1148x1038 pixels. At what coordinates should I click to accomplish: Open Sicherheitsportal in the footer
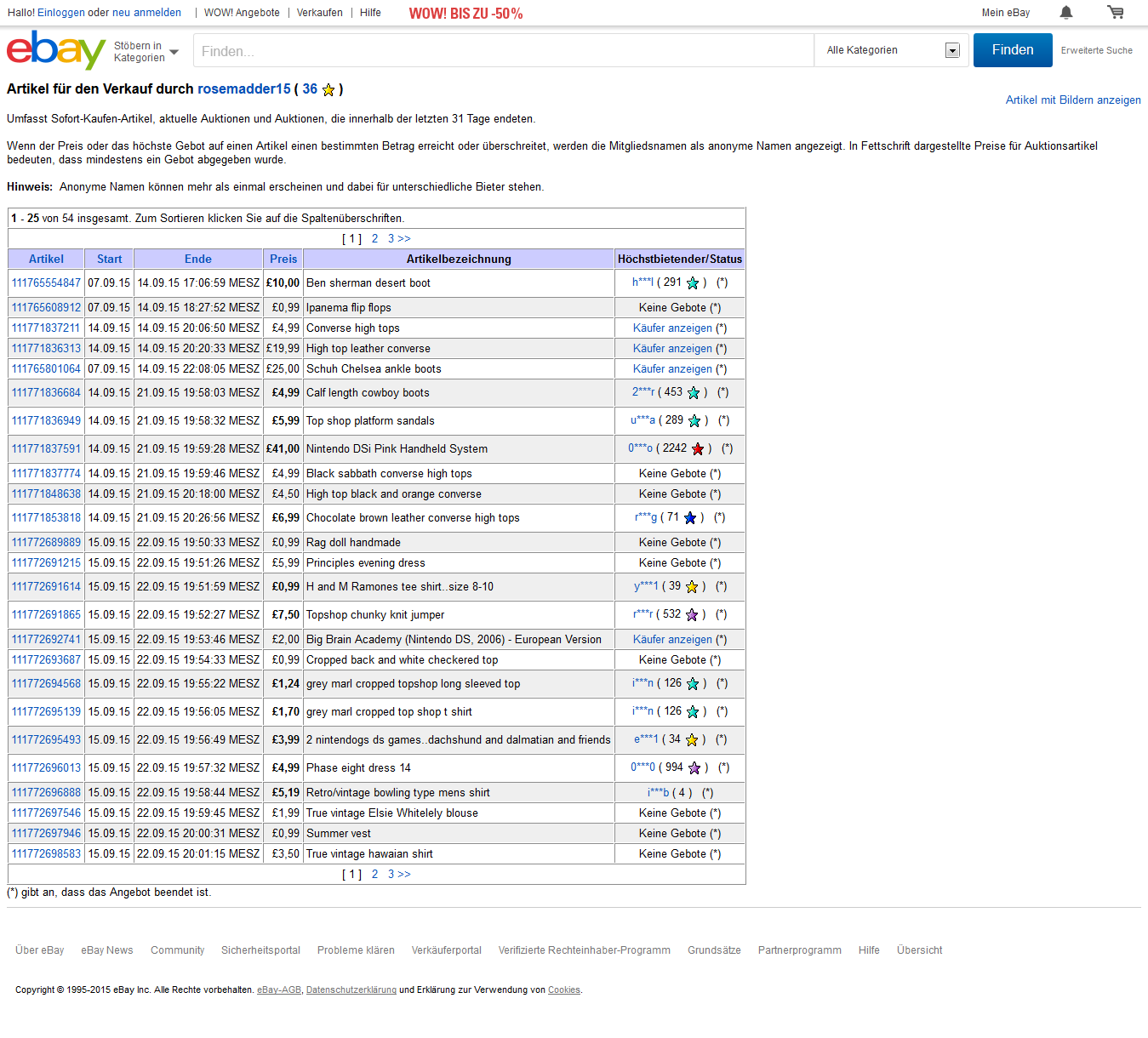[260, 950]
